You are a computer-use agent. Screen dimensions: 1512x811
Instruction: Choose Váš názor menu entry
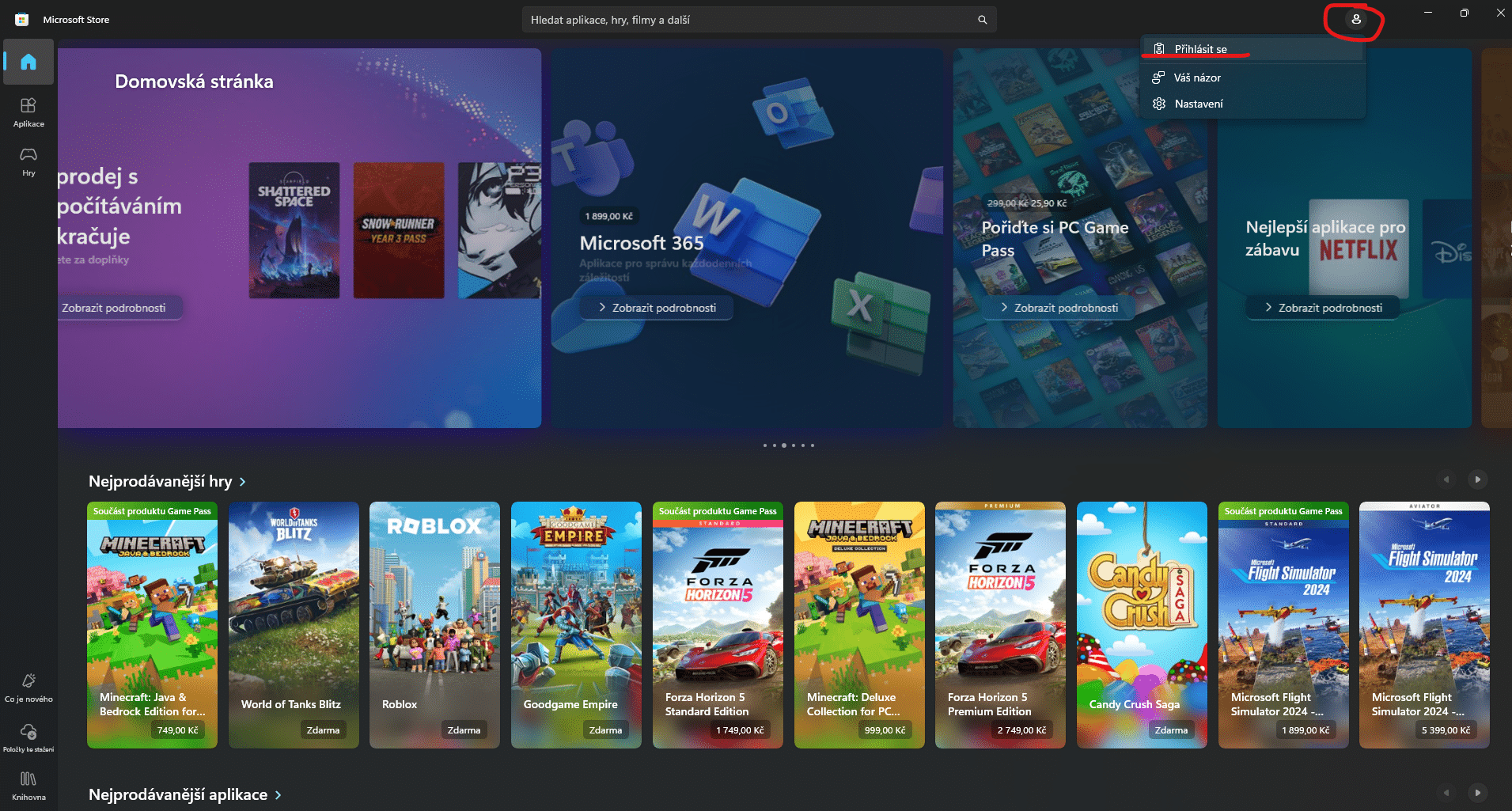[x=1196, y=78]
